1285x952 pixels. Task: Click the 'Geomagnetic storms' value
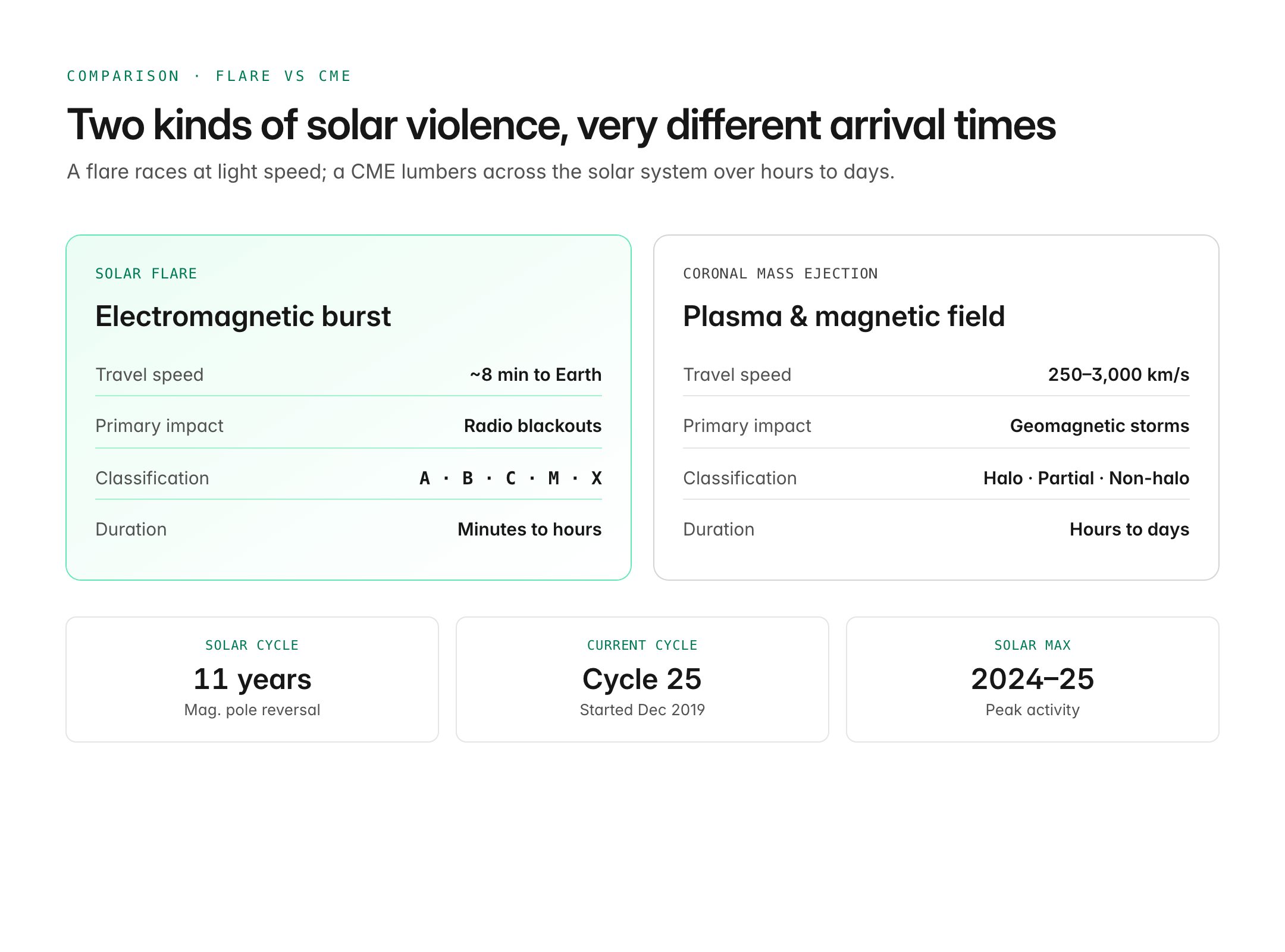tap(1099, 426)
